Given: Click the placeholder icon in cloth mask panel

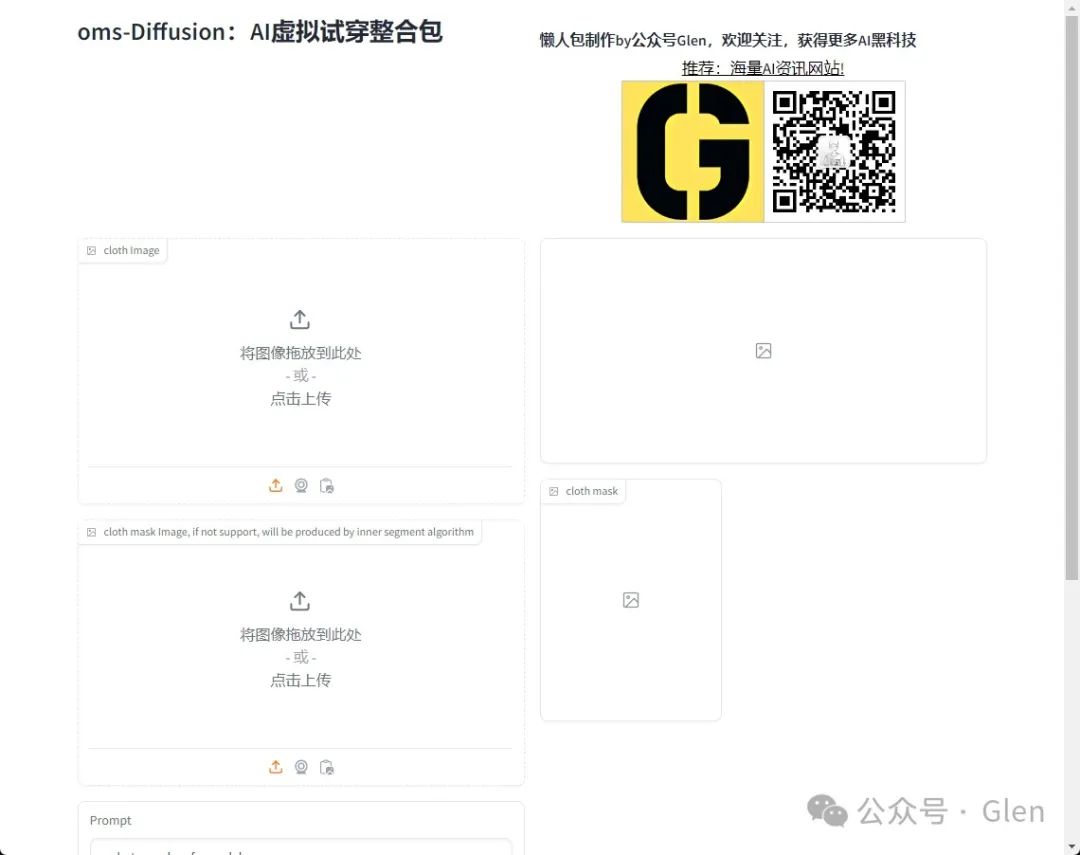Looking at the screenshot, I should (630, 600).
